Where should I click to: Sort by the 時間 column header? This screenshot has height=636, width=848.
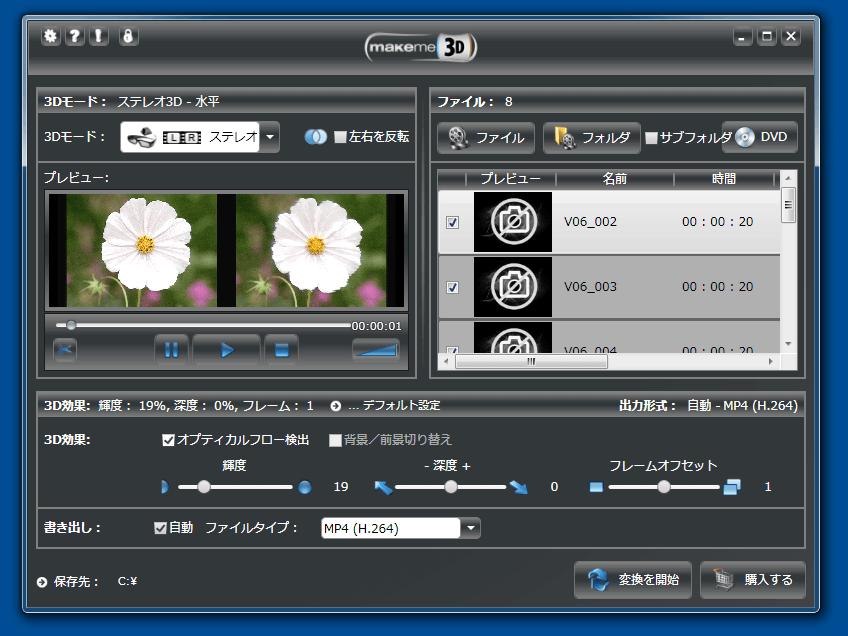[724, 178]
